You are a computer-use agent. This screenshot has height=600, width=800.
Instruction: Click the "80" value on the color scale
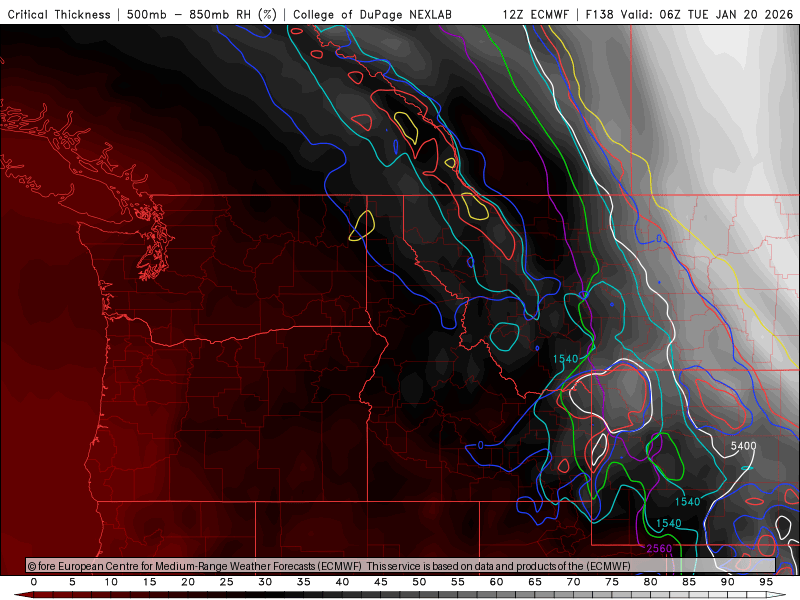[x=651, y=582]
